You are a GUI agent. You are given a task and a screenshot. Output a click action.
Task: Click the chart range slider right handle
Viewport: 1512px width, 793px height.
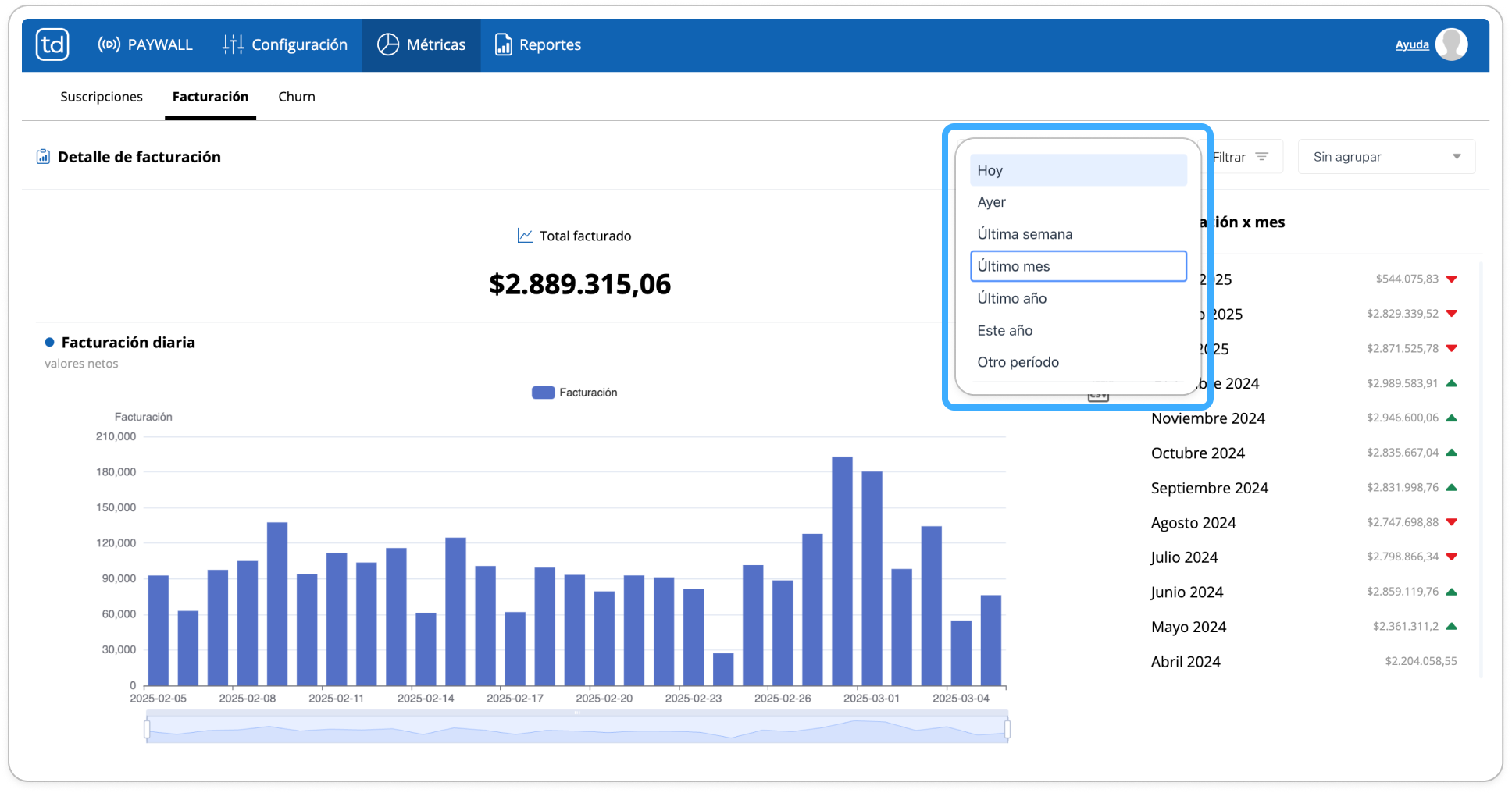1007,729
